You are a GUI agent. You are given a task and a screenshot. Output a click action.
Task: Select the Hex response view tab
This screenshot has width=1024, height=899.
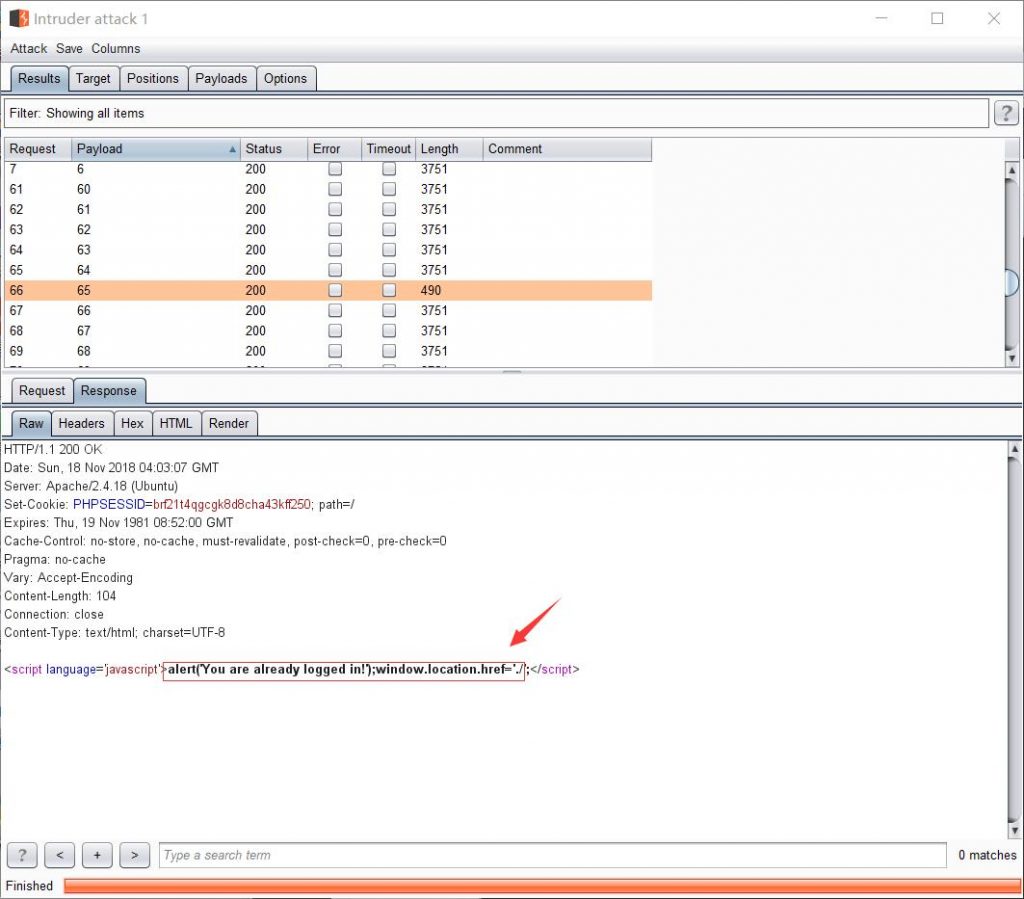click(x=133, y=423)
